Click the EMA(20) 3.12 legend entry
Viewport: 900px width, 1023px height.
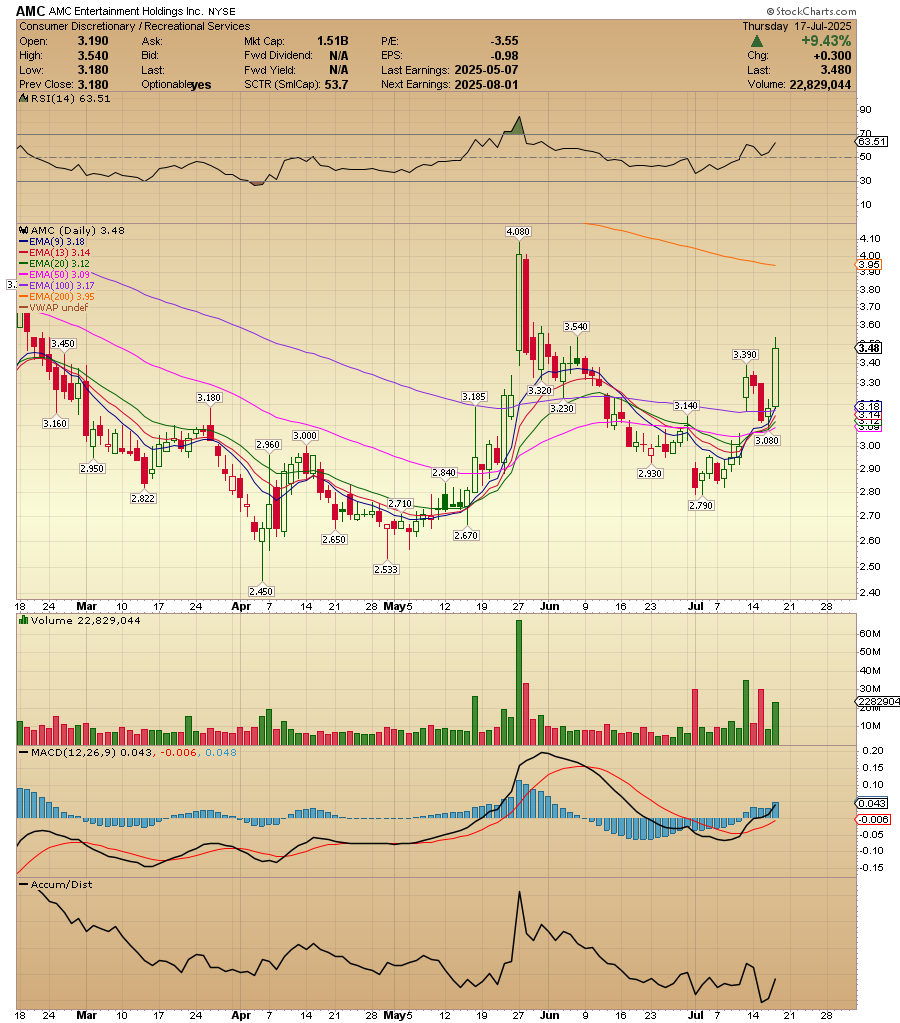[55, 264]
